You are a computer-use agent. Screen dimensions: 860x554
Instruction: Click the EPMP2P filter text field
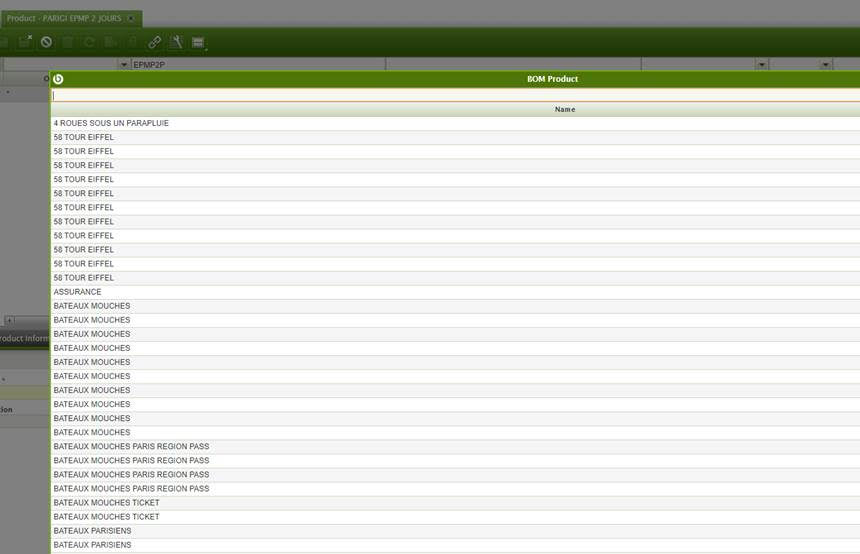(x=257, y=65)
